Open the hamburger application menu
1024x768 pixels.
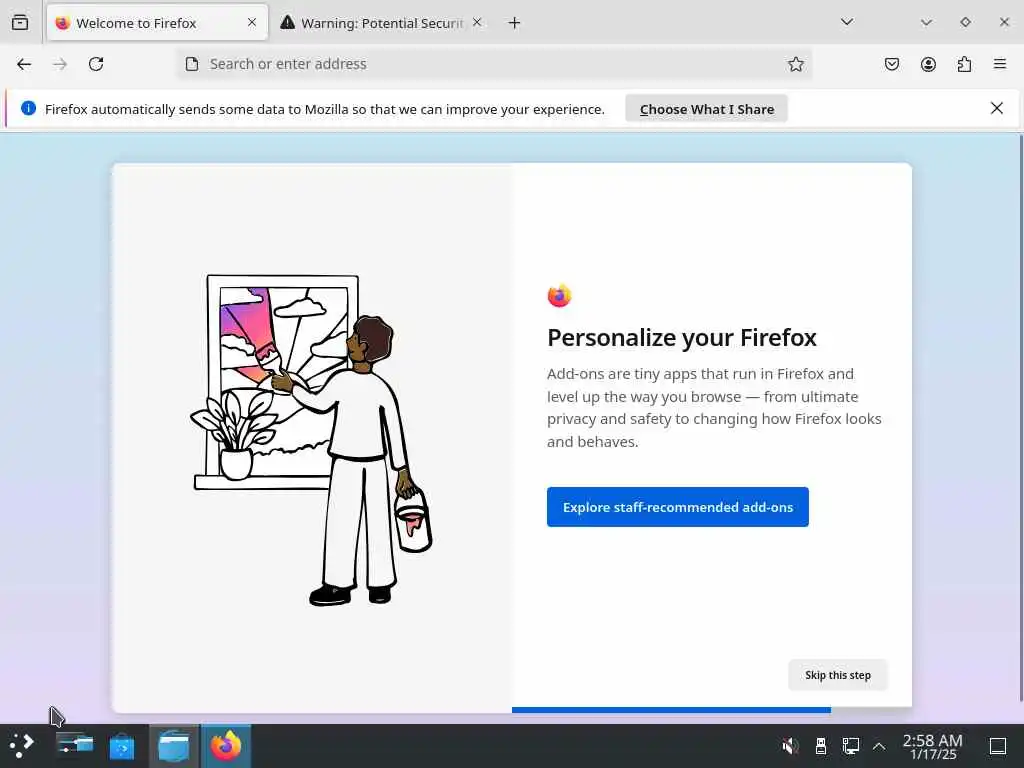[1000, 64]
